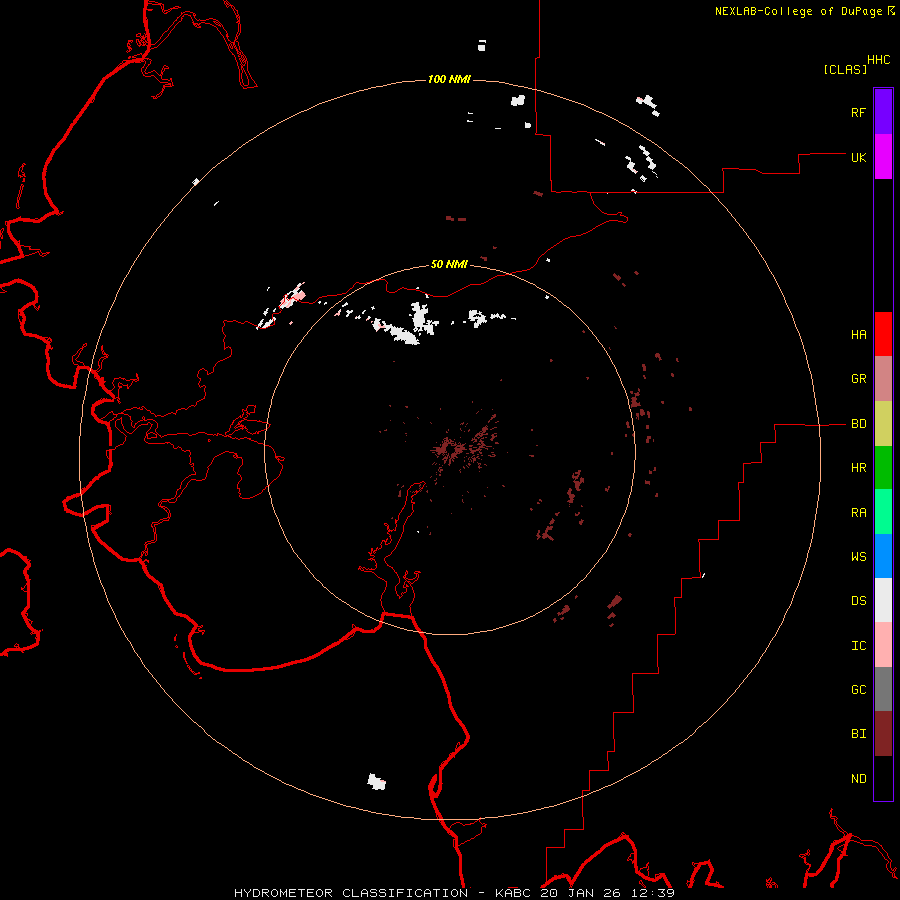Click the KABC station identifier
Screen dimensions: 900x900
pos(512,893)
